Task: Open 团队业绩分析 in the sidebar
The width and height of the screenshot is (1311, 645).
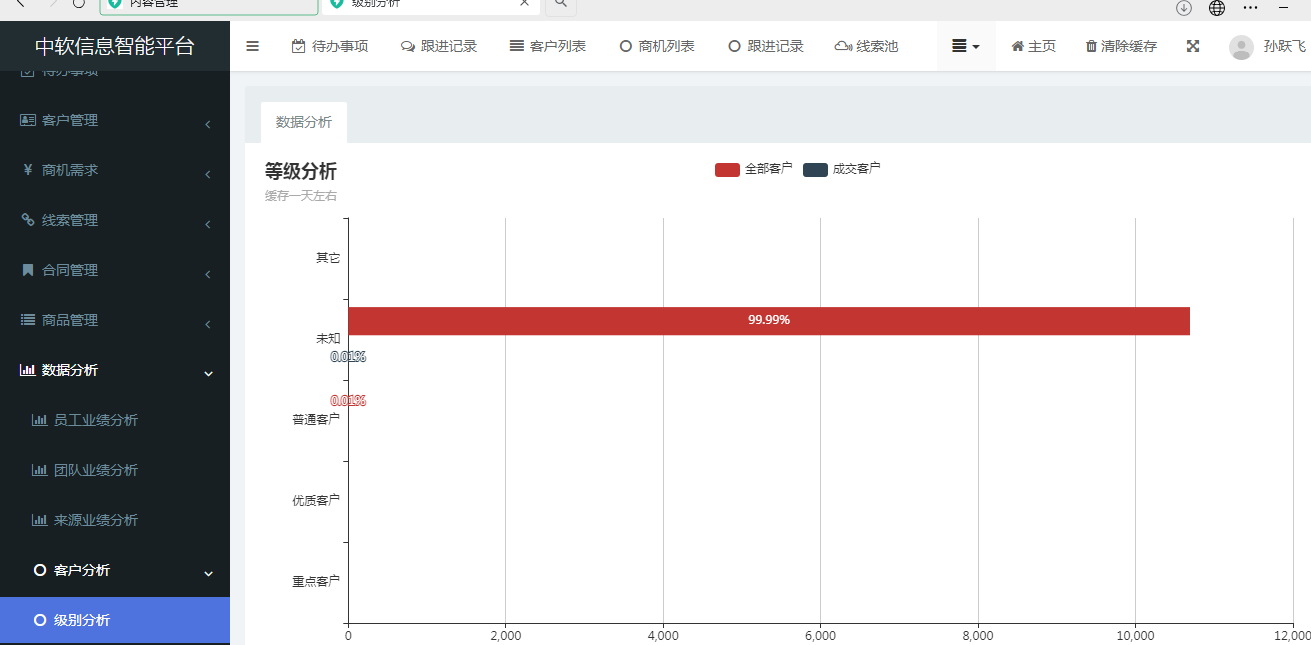Action: [95, 470]
